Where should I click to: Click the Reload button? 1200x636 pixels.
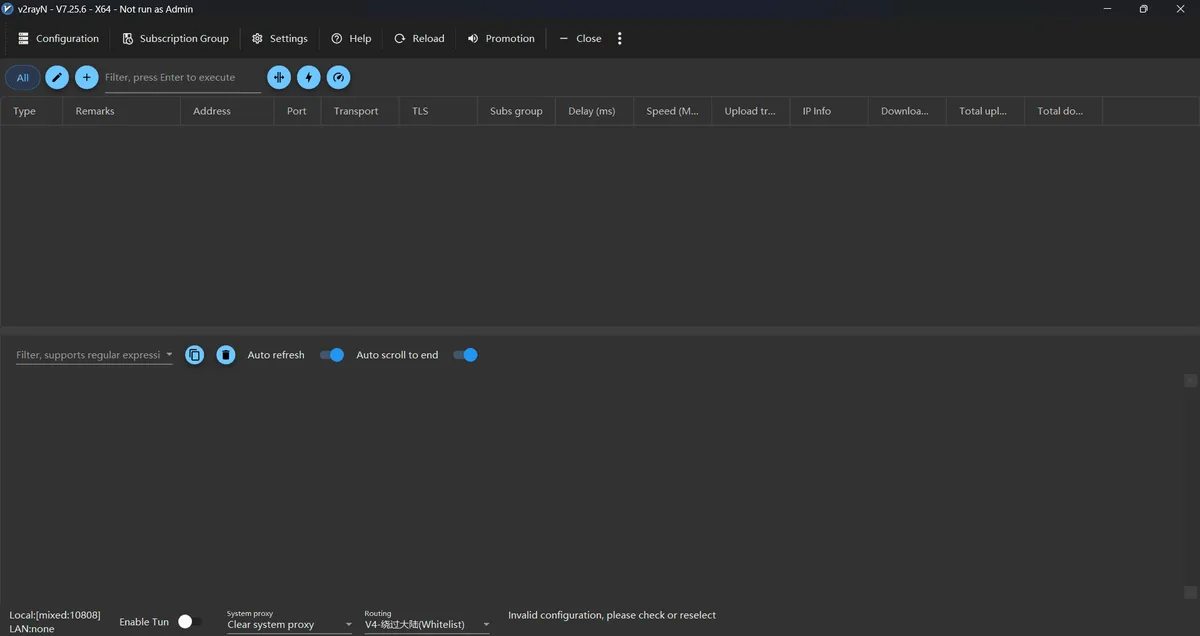point(419,38)
